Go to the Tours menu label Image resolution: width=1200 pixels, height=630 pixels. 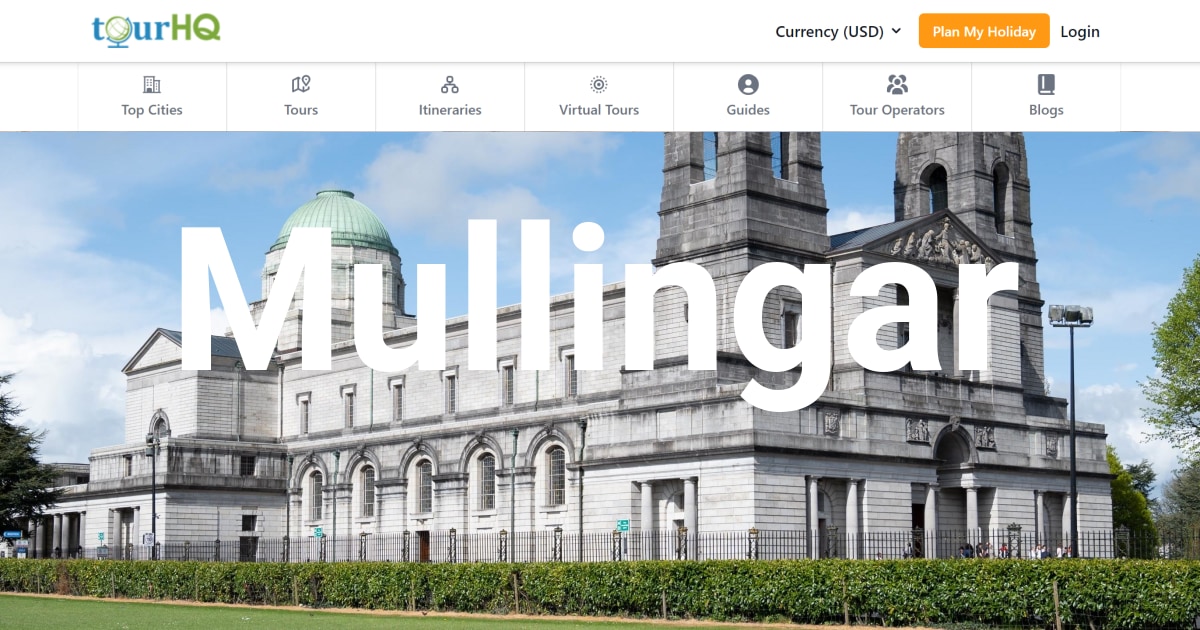click(x=301, y=110)
